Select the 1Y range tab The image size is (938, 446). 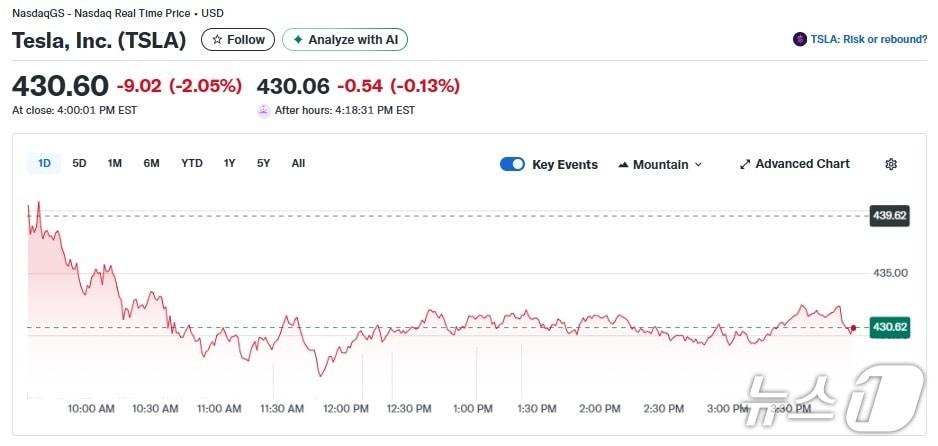230,163
